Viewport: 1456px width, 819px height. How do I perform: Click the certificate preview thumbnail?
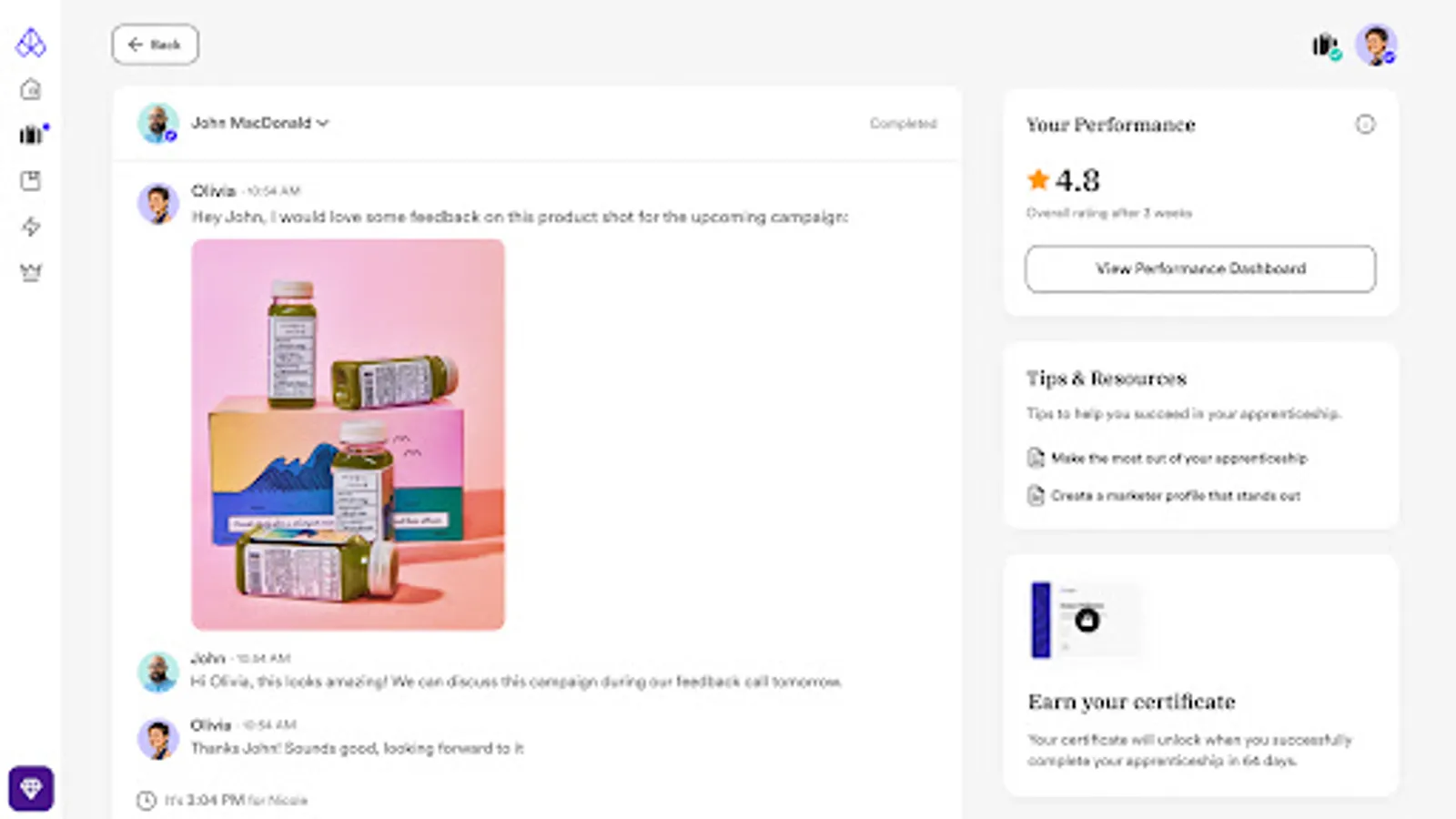pyautogui.click(x=1085, y=620)
